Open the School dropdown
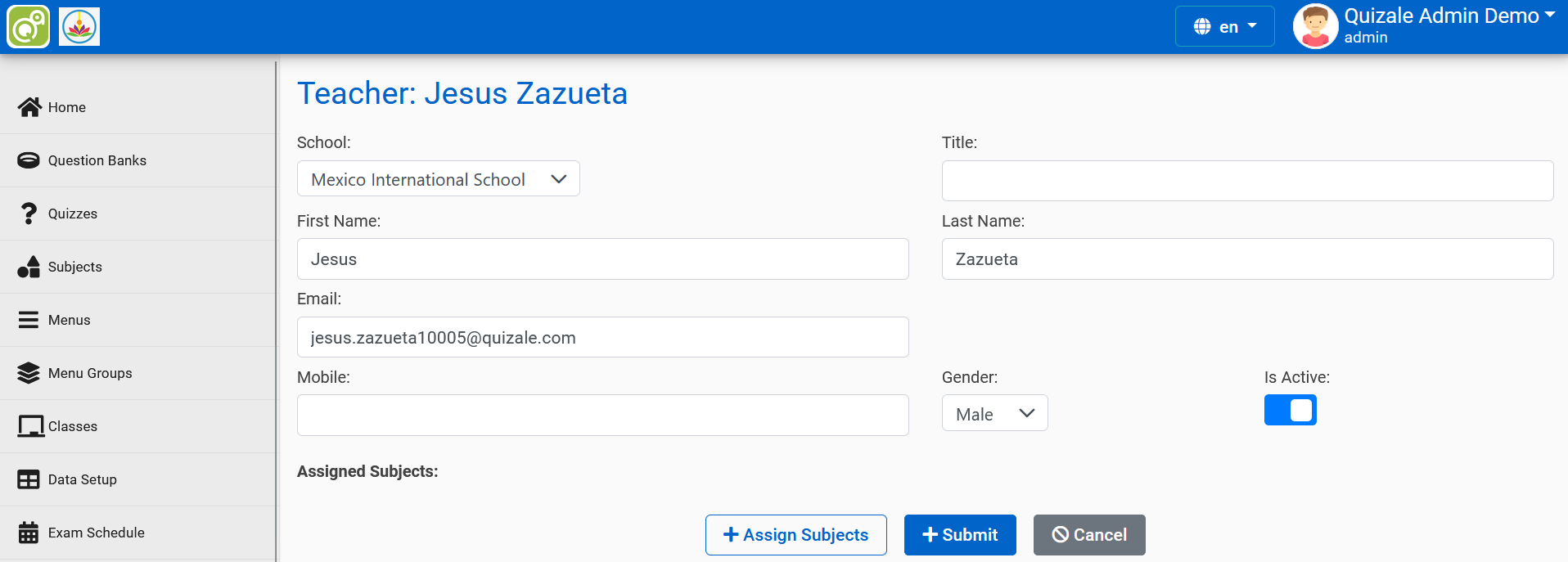The image size is (1568, 562). point(438,178)
